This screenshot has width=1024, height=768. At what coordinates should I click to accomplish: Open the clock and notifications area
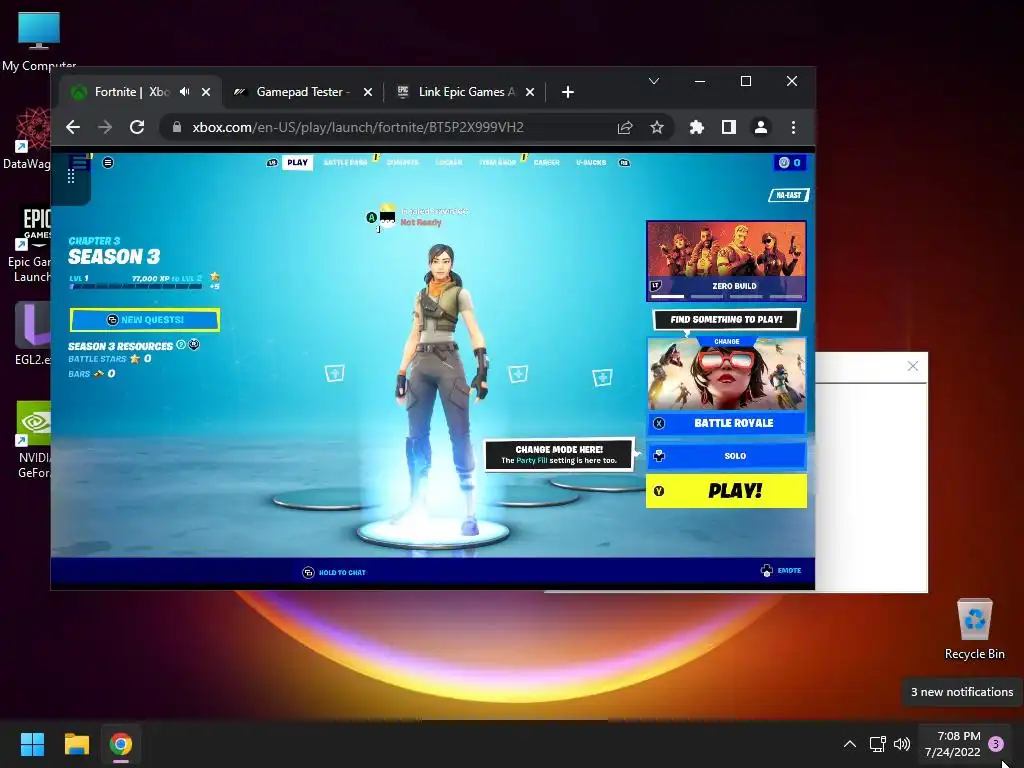click(x=963, y=744)
